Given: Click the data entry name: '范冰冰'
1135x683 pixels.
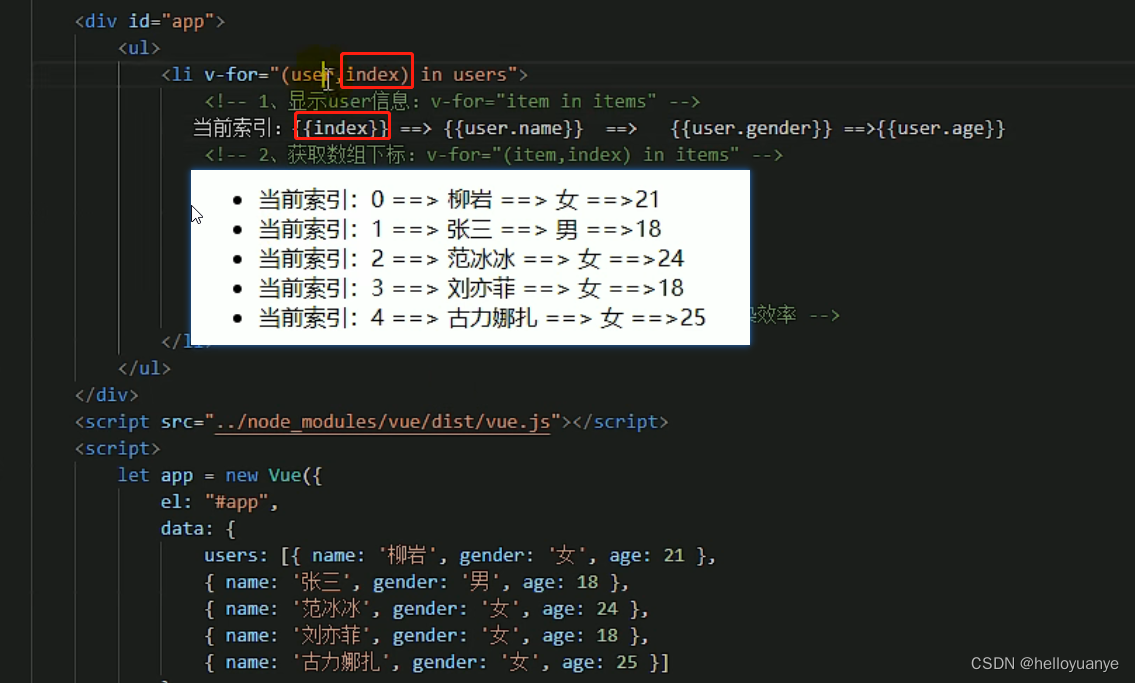Looking at the screenshot, I should 298,609.
